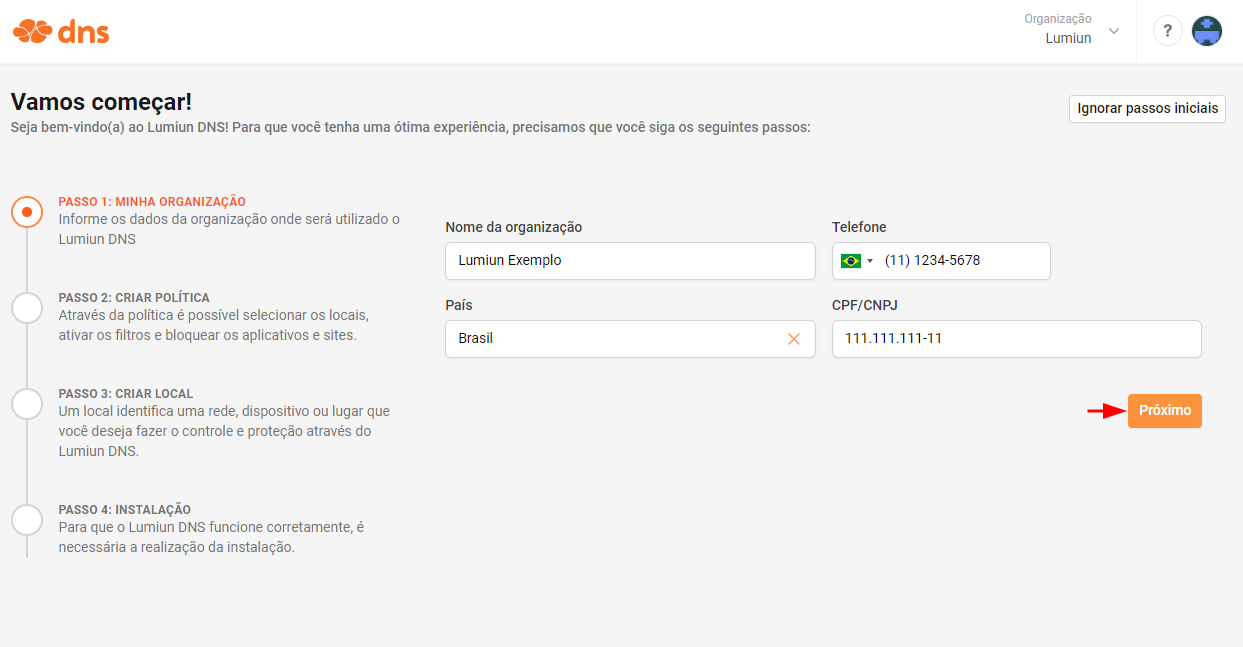Viewport: 1243px width, 647px height.
Task: Click Ignorar passos iniciais button
Action: click(1148, 109)
